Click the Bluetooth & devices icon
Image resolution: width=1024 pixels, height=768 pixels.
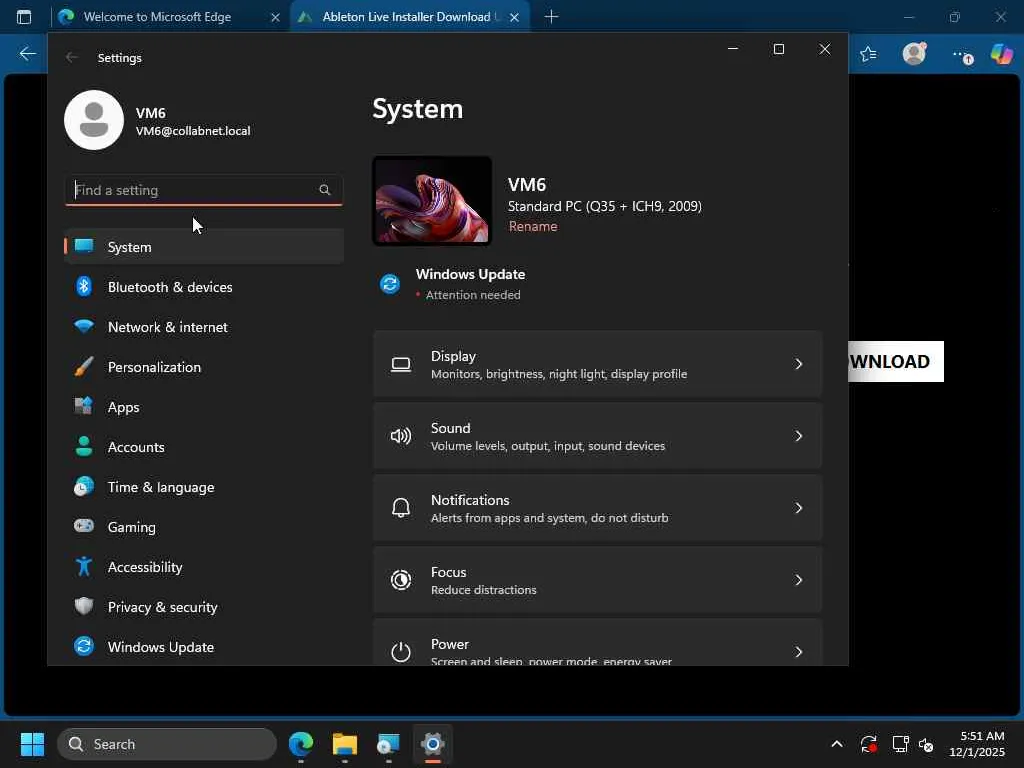pyautogui.click(x=85, y=287)
